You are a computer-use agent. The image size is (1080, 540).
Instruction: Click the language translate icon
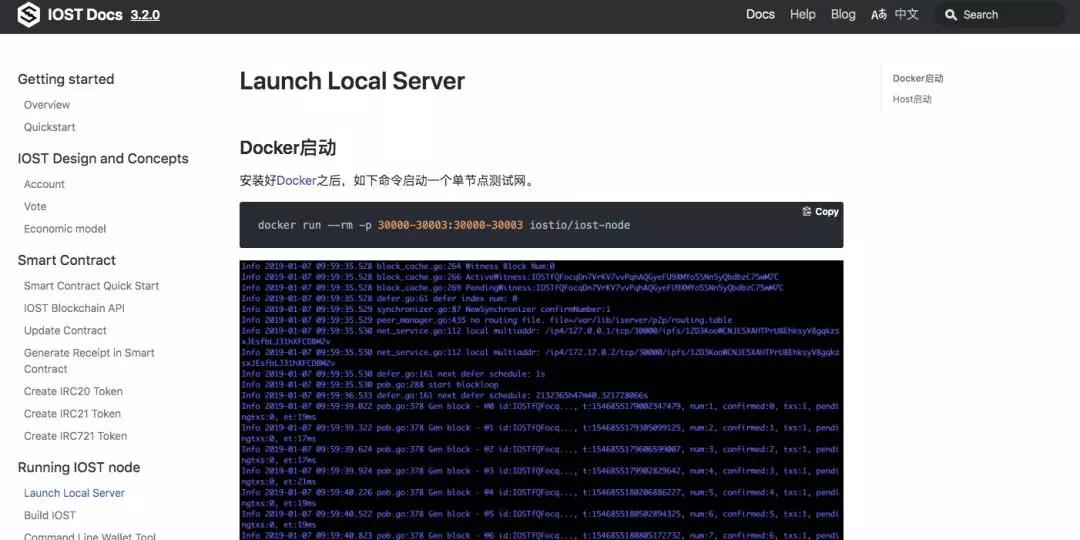click(x=879, y=14)
